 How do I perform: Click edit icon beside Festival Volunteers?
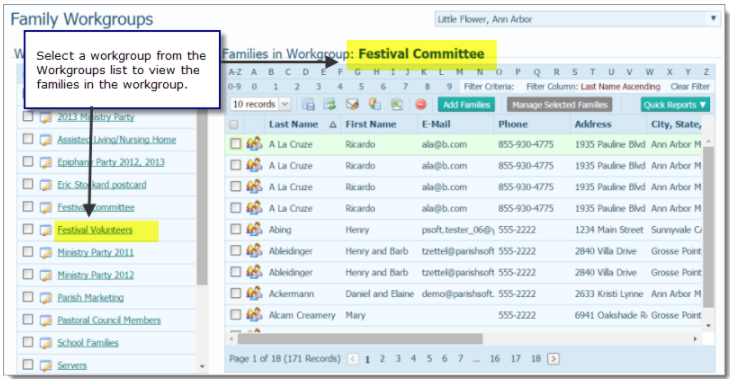46,230
